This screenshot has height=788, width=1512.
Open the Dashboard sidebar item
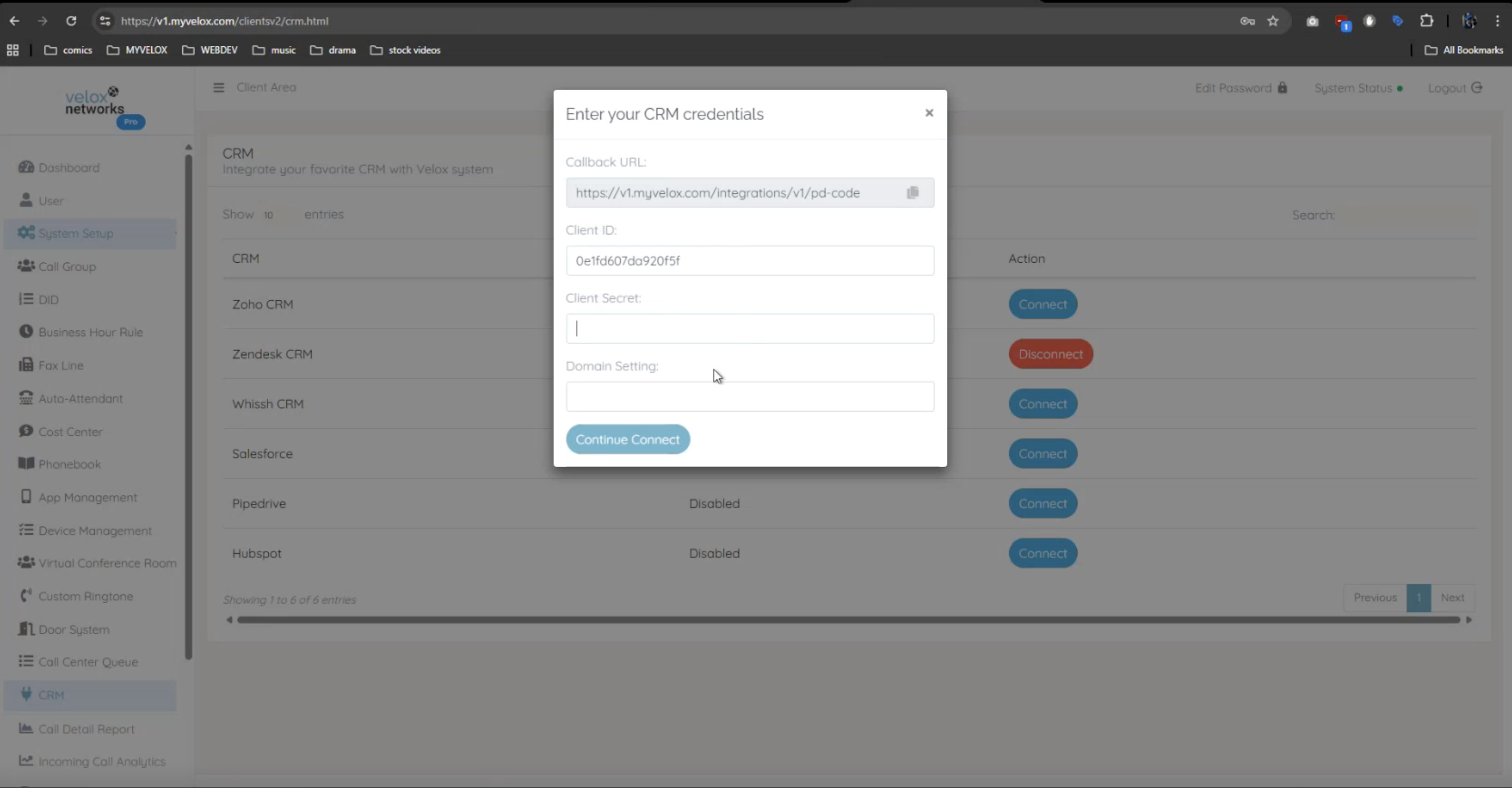[69, 168]
